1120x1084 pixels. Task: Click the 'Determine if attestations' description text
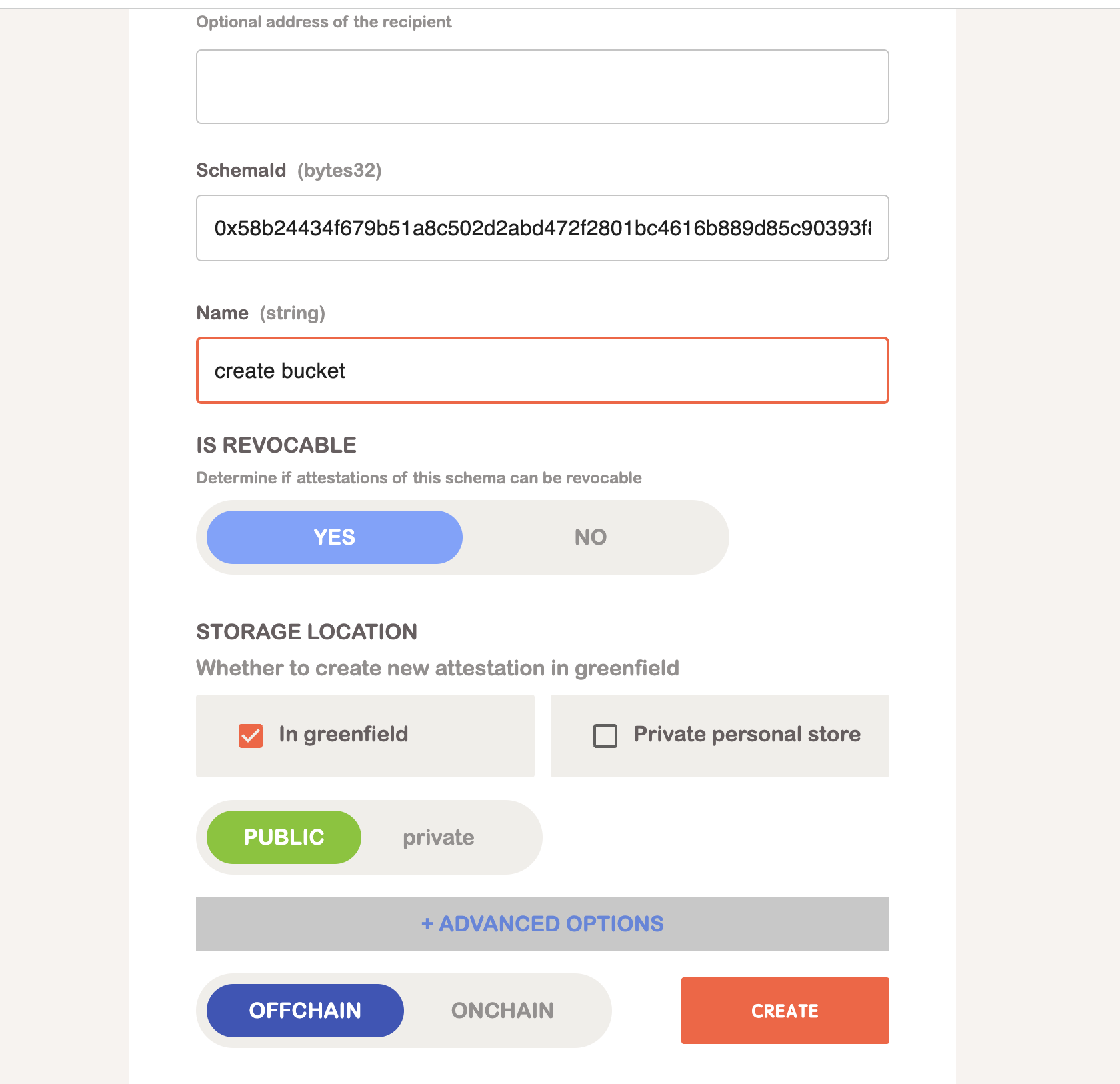tap(419, 478)
